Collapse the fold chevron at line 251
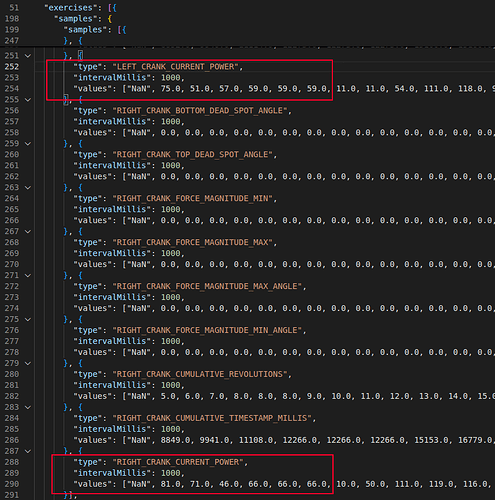 [x=28, y=56]
